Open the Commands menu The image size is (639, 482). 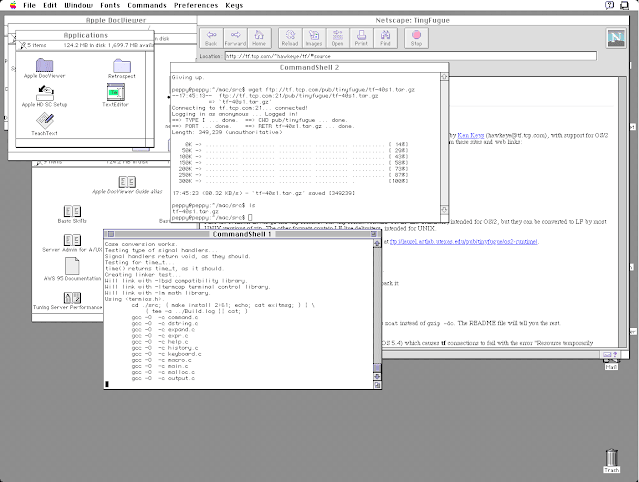pyautogui.click(x=147, y=5)
